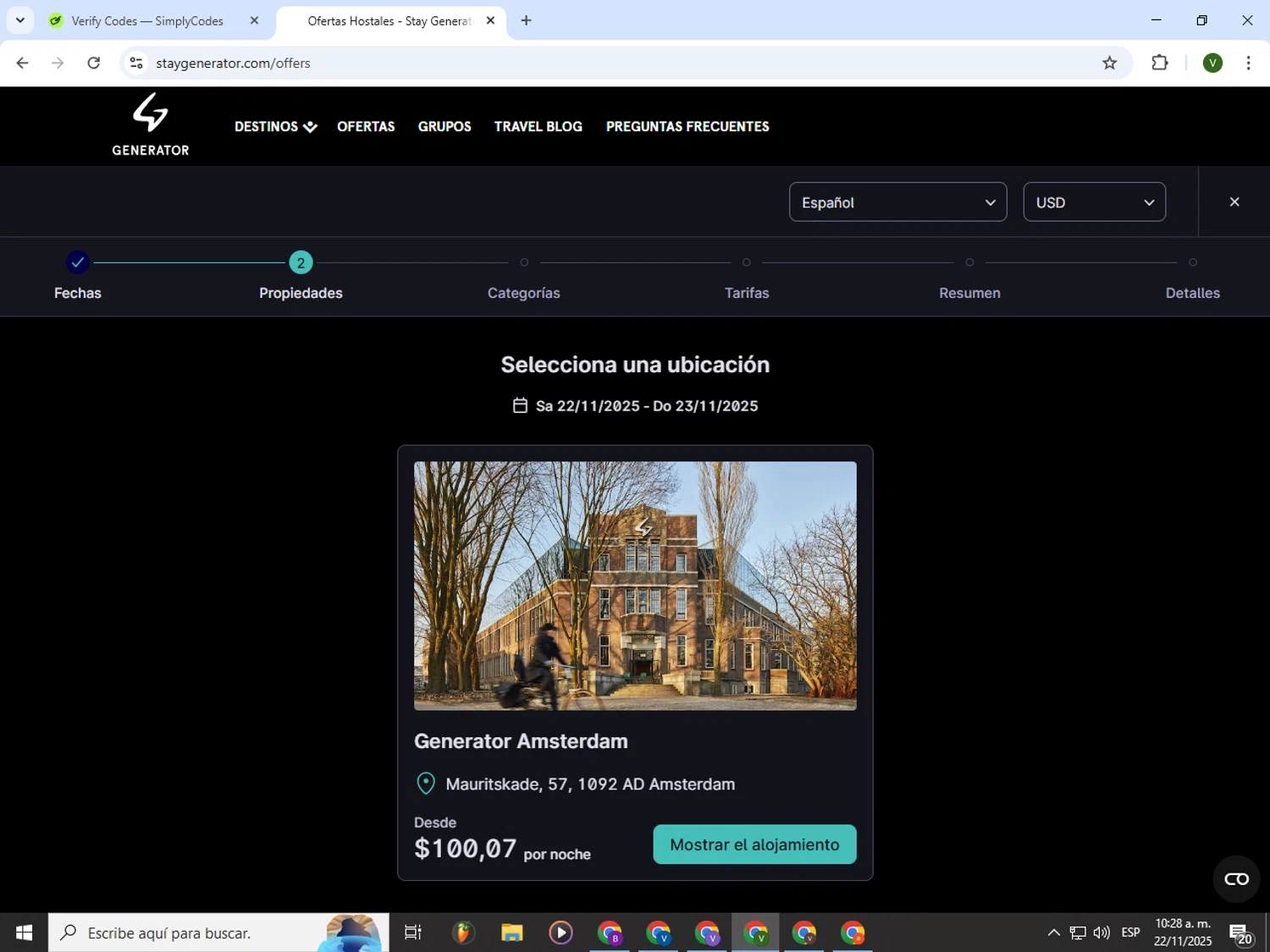Screen dimensions: 1270x952
Task: Open the Chrome profile avatar V
Action: 1212,63
